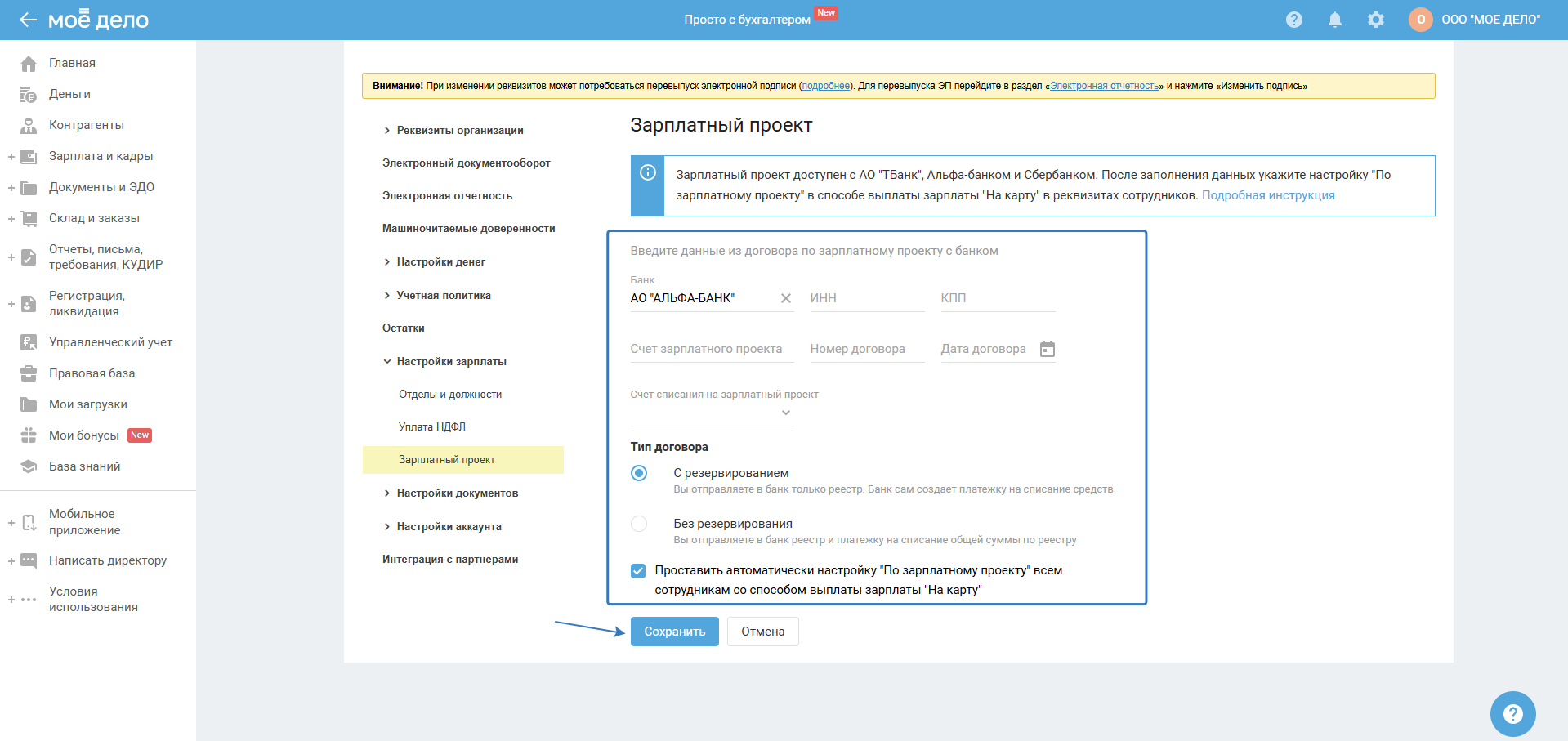This screenshot has height=741, width=1568.
Task: Click the Написать директору message icon
Action: (x=29, y=560)
